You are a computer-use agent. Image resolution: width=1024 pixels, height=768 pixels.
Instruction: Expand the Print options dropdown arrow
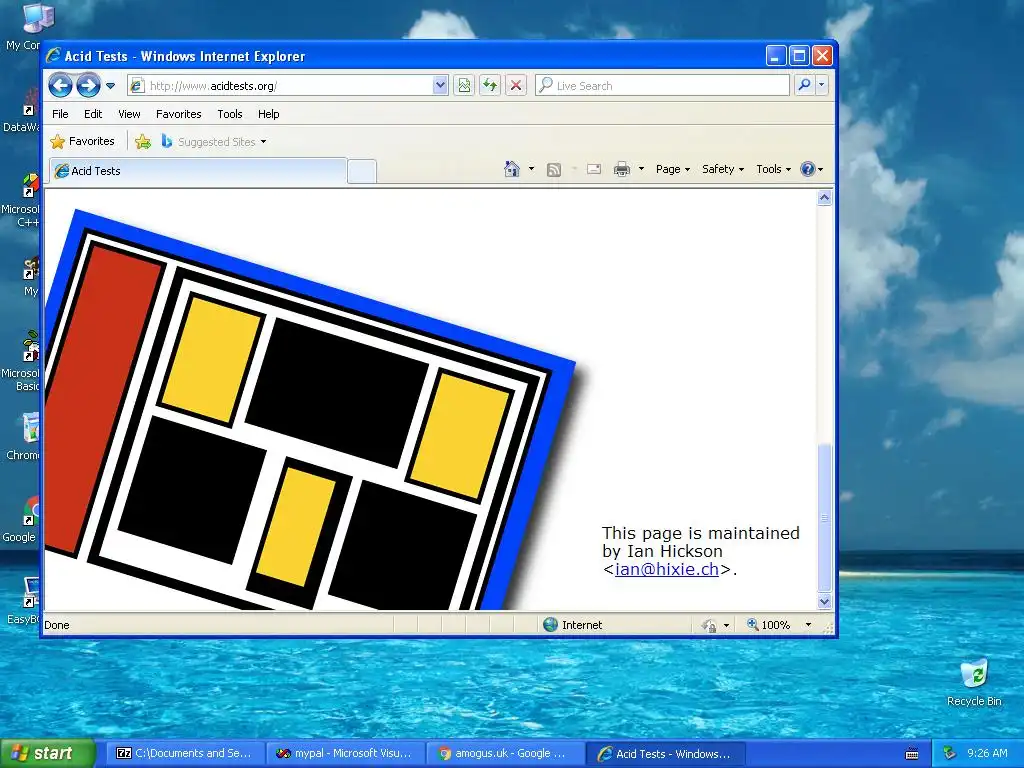click(x=641, y=169)
